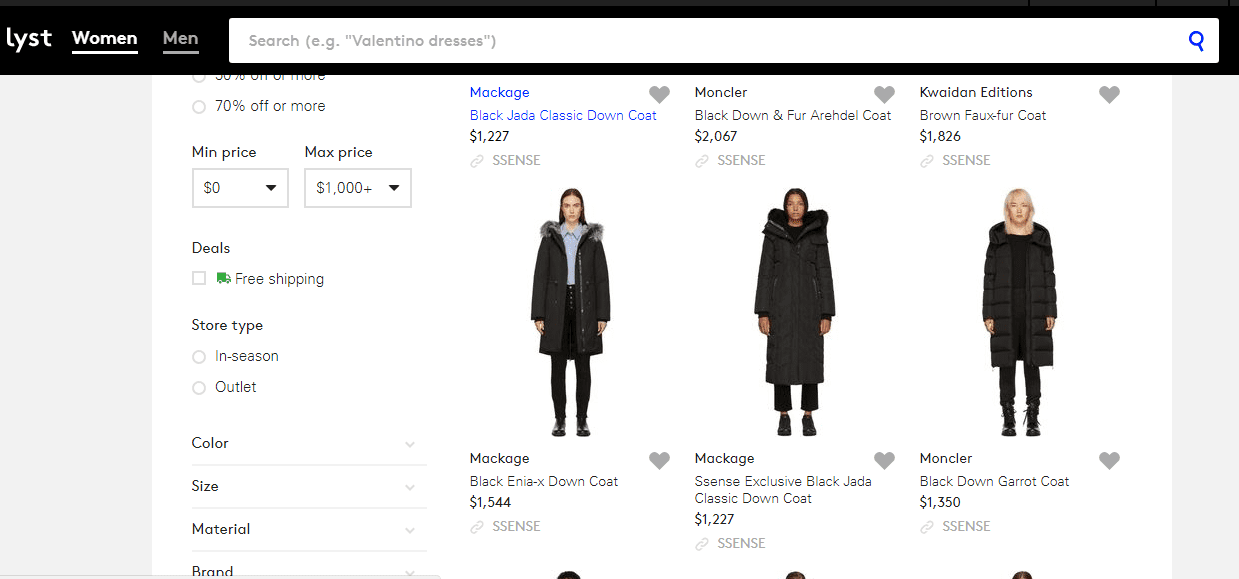Click link icon under Black Jada Classic Down Coat
The image size is (1239, 579).
point(477,160)
